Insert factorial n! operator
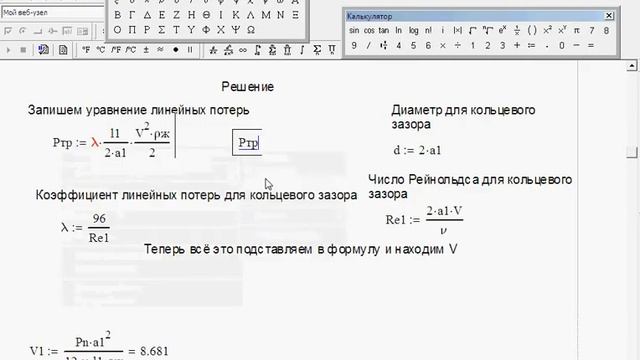This screenshot has width=640, height=360. (x=428, y=31)
